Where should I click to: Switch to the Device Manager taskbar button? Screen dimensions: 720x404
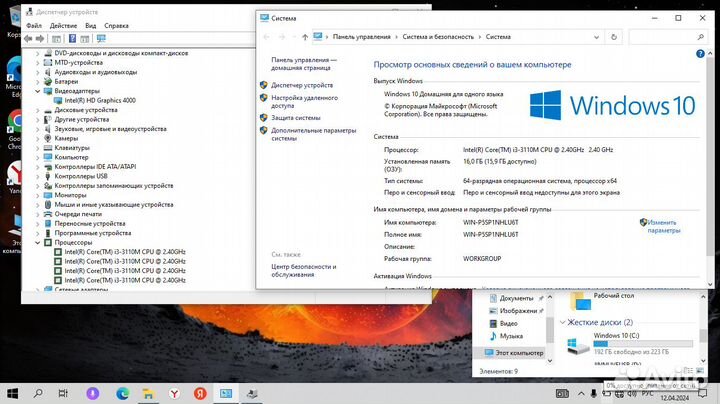point(252,393)
